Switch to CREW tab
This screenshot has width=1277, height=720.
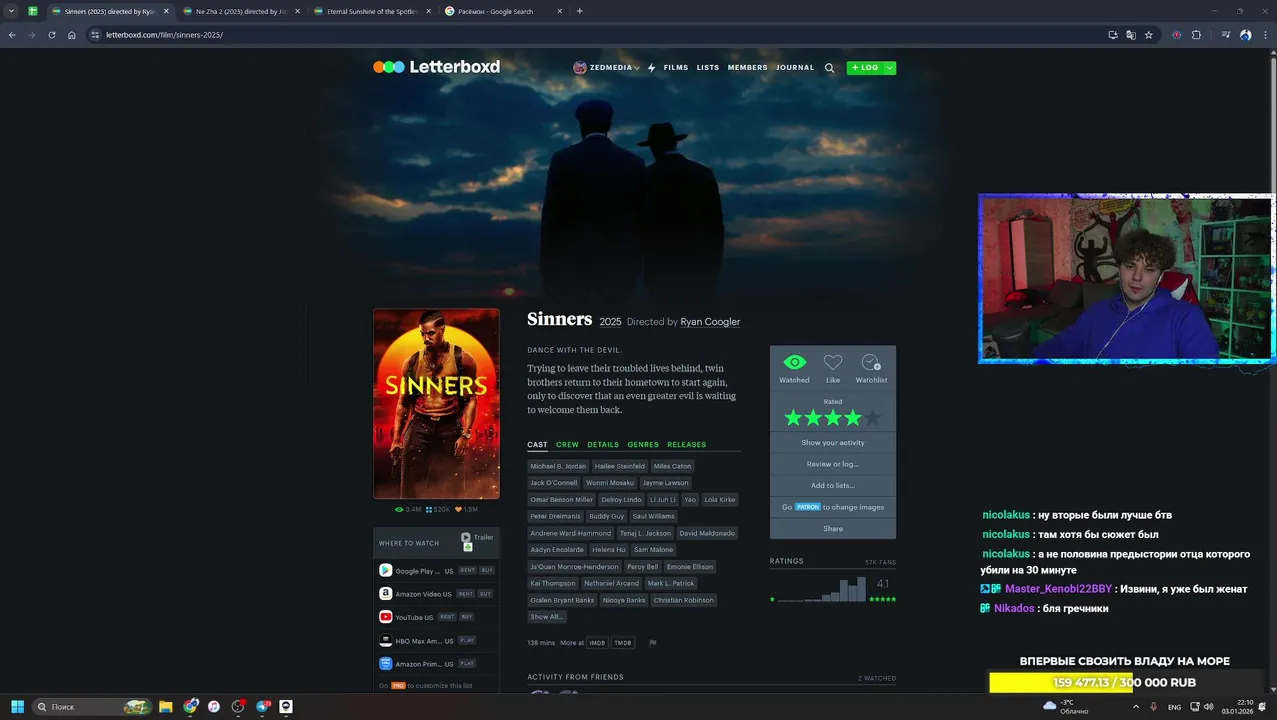click(567, 445)
